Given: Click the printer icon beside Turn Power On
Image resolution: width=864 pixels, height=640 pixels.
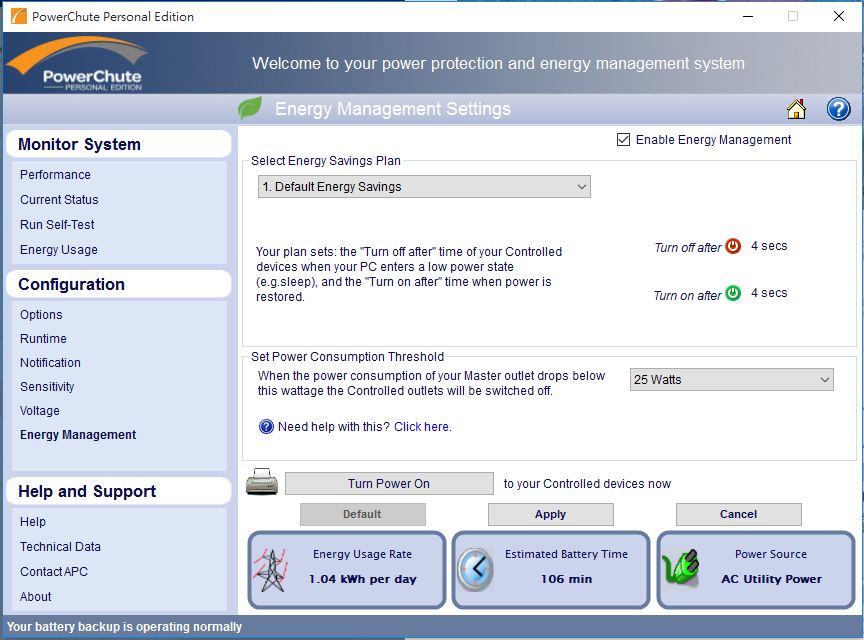Looking at the screenshot, I should click(262, 482).
